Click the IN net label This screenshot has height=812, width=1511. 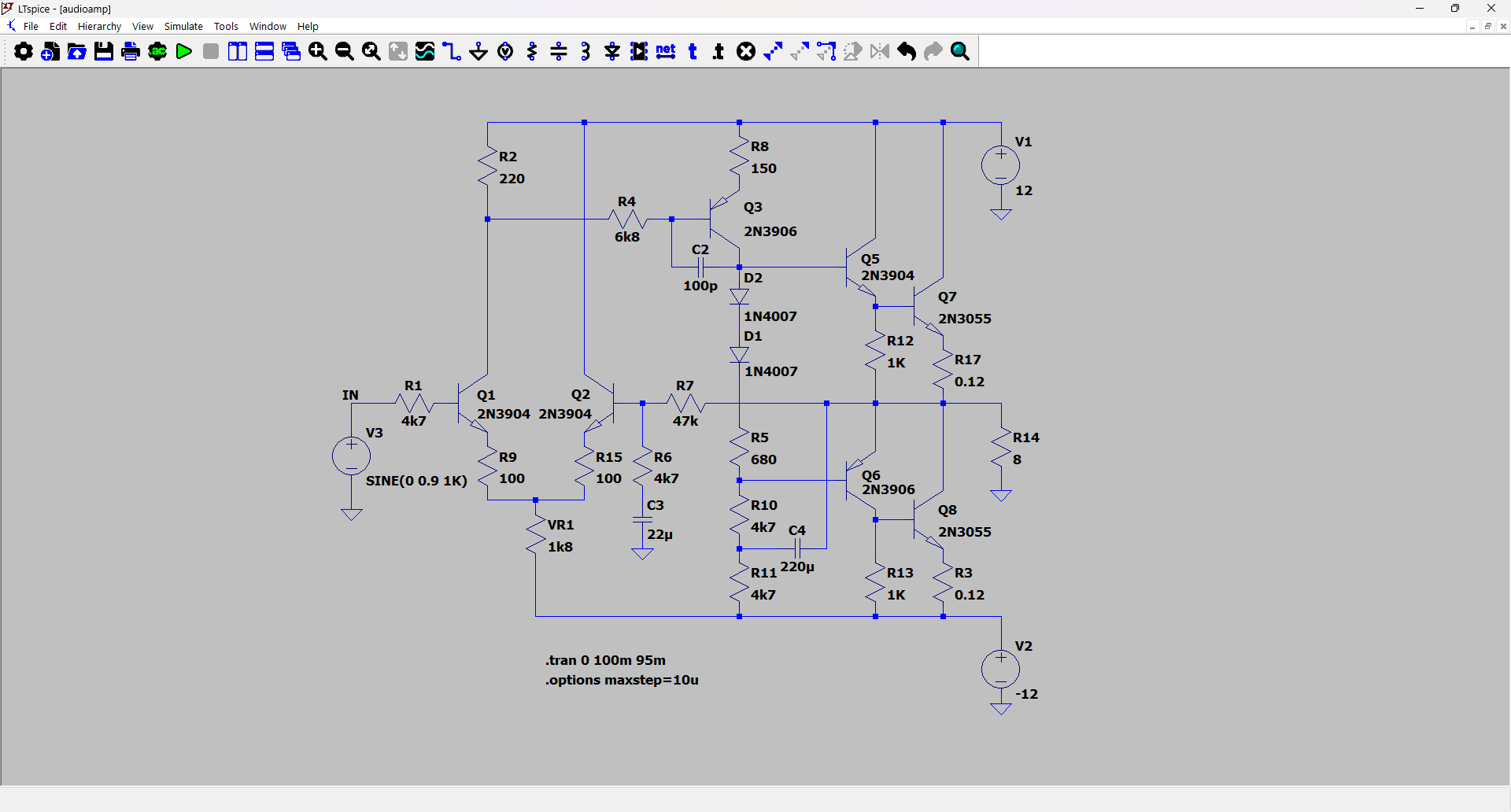(350, 395)
